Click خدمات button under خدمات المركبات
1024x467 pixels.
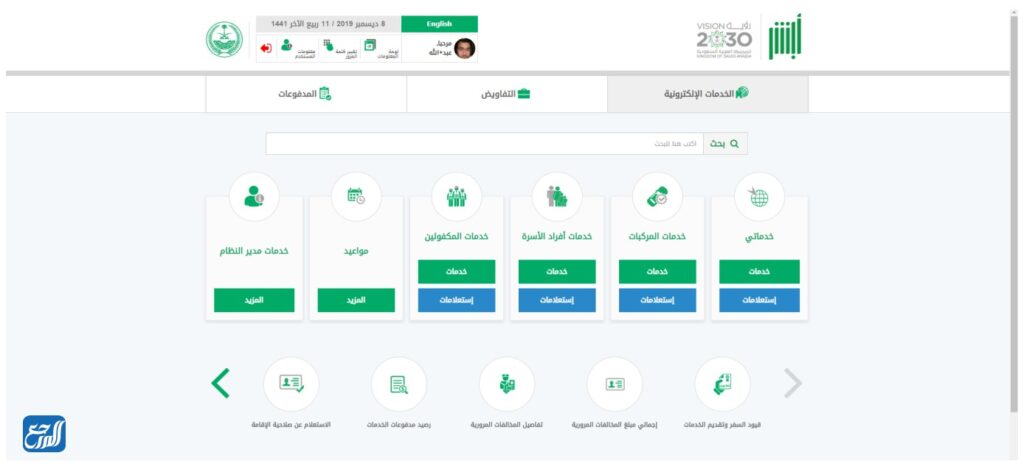[658, 272]
